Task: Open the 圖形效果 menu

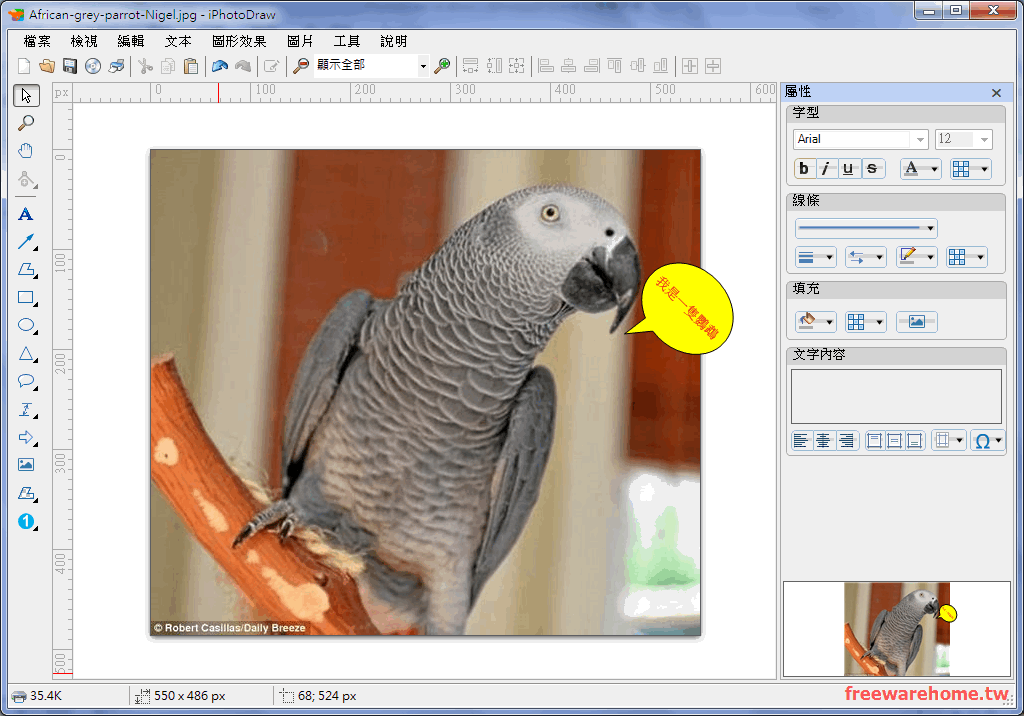Action: point(239,41)
